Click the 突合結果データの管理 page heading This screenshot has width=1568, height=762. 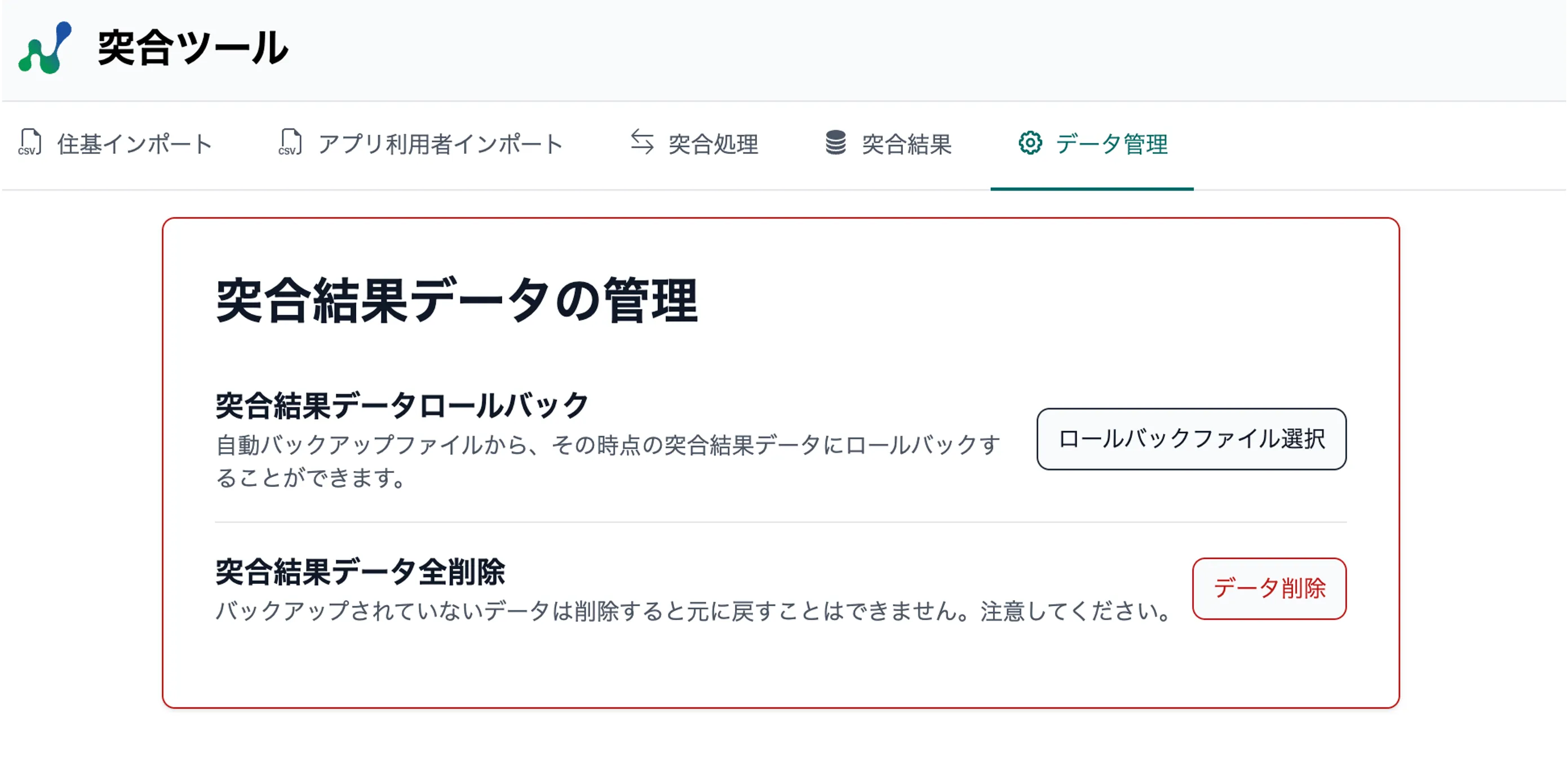[x=457, y=300]
